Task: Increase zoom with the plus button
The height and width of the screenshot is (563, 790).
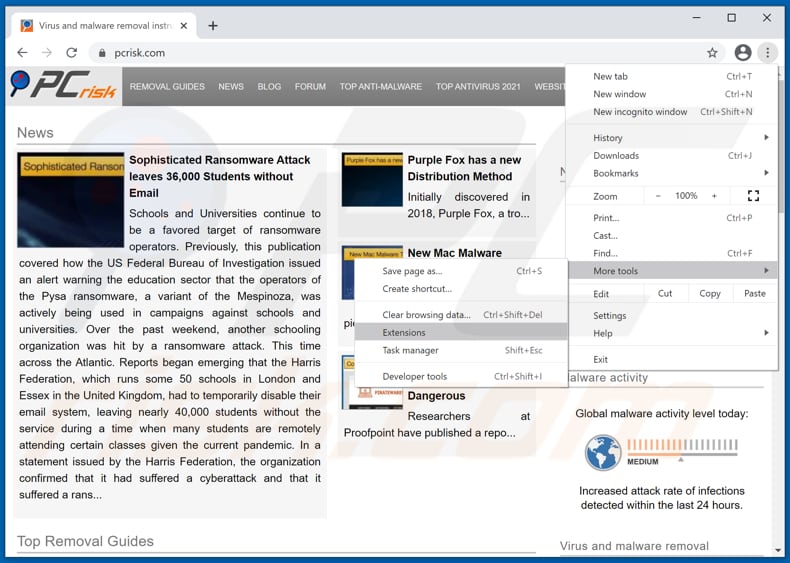Action: pos(714,196)
